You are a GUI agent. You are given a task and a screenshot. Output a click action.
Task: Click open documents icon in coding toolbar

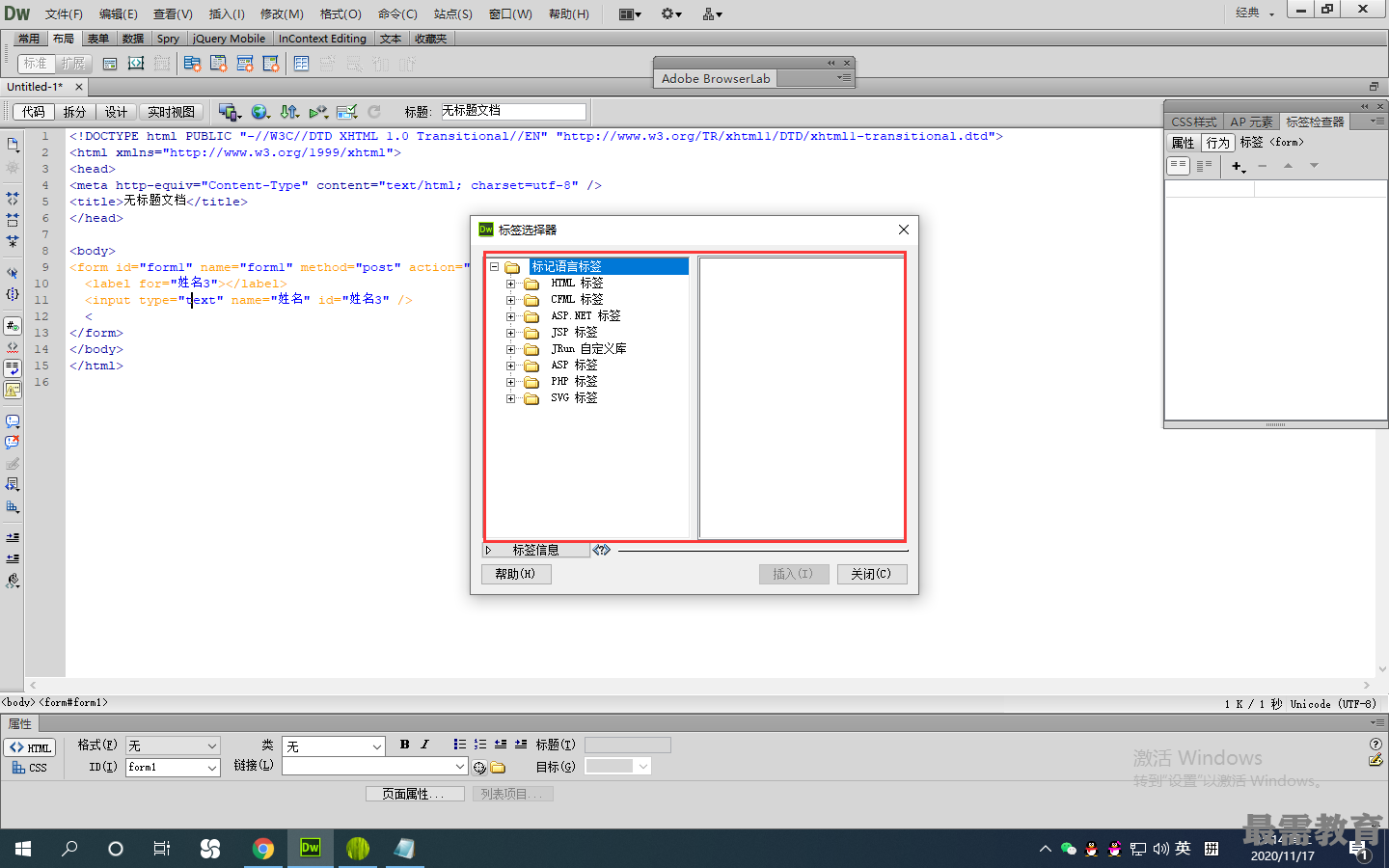point(13,145)
